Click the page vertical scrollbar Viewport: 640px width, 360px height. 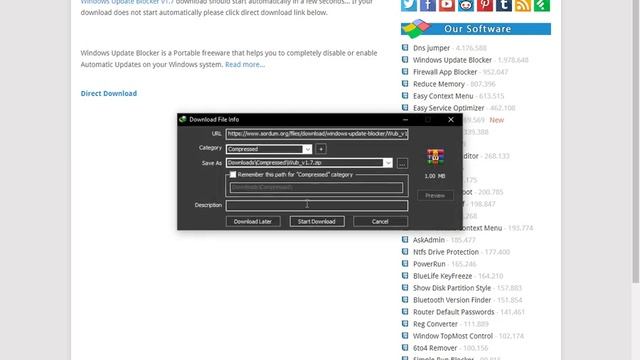[x=636, y=141]
